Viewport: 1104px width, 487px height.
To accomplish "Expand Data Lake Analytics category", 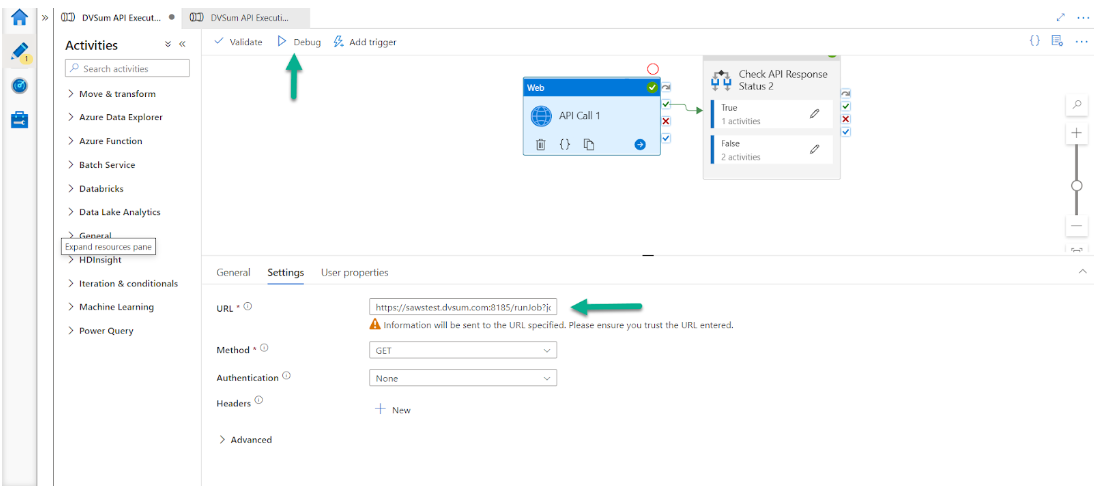I will point(114,212).
